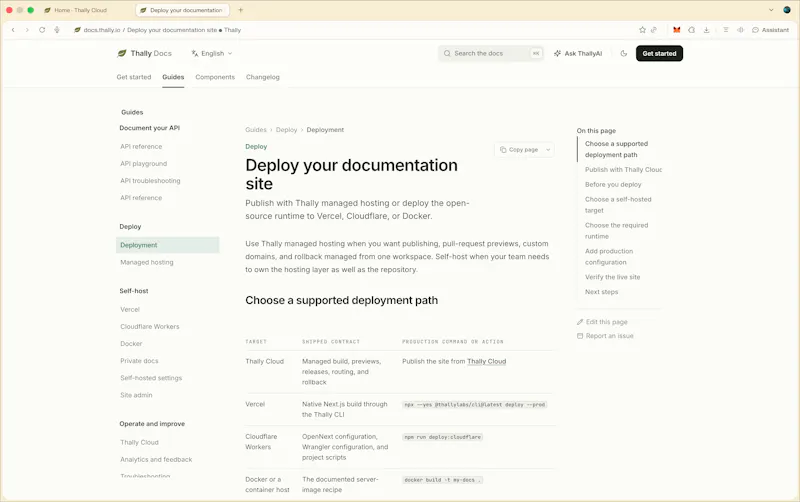Click the translate icon next to English

(x=194, y=53)
